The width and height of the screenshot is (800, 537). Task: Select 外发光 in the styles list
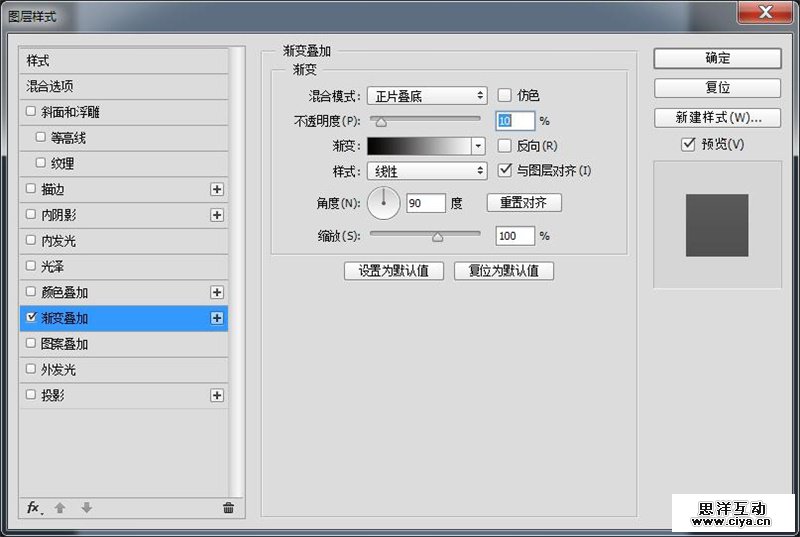click(x=58, y=370)
